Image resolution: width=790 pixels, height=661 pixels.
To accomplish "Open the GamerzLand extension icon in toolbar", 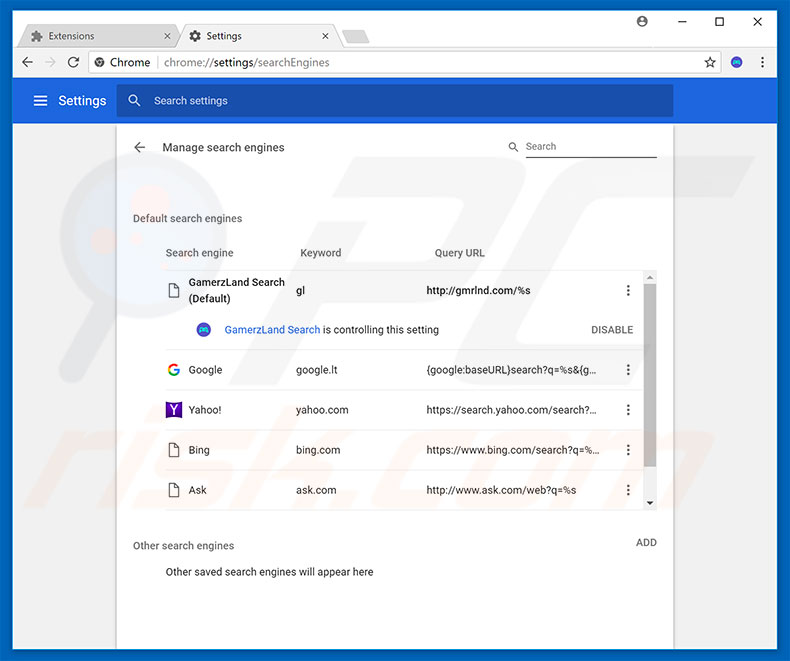I will [737, 62].
